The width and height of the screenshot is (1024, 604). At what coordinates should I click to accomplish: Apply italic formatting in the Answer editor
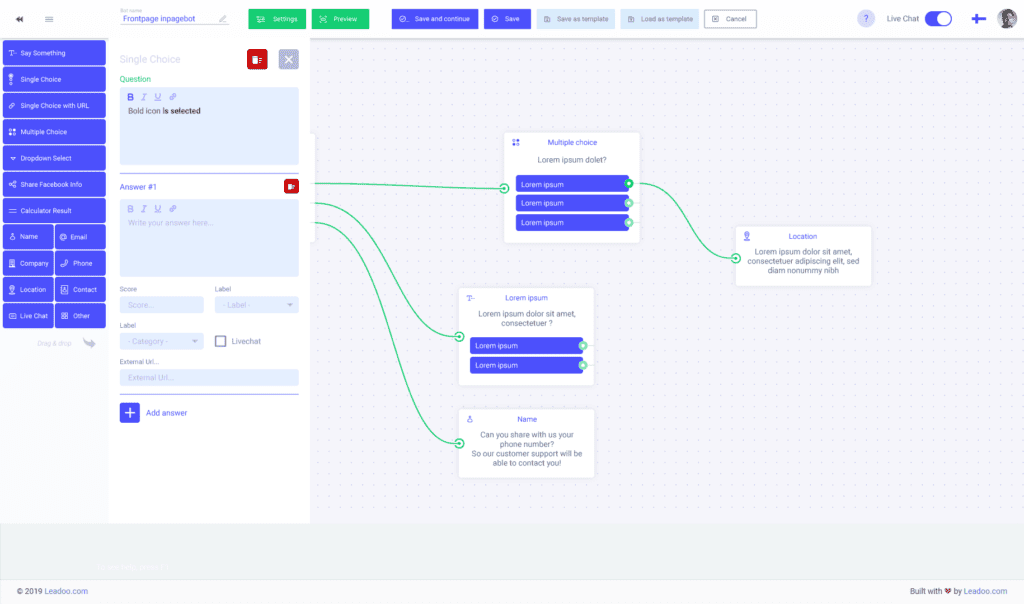coord(146,208)
